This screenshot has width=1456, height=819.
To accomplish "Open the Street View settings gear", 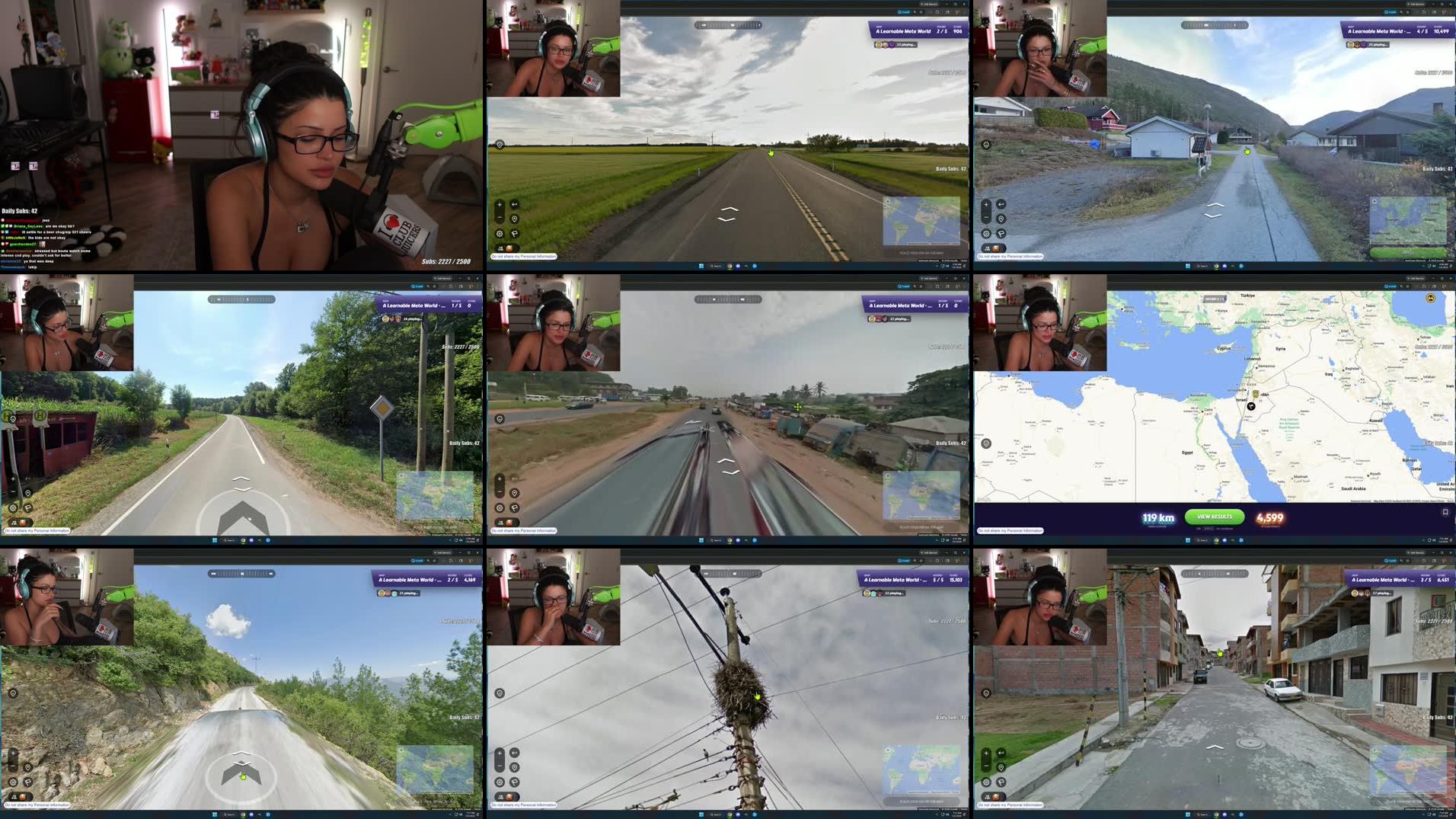I will tap(500, 234).
